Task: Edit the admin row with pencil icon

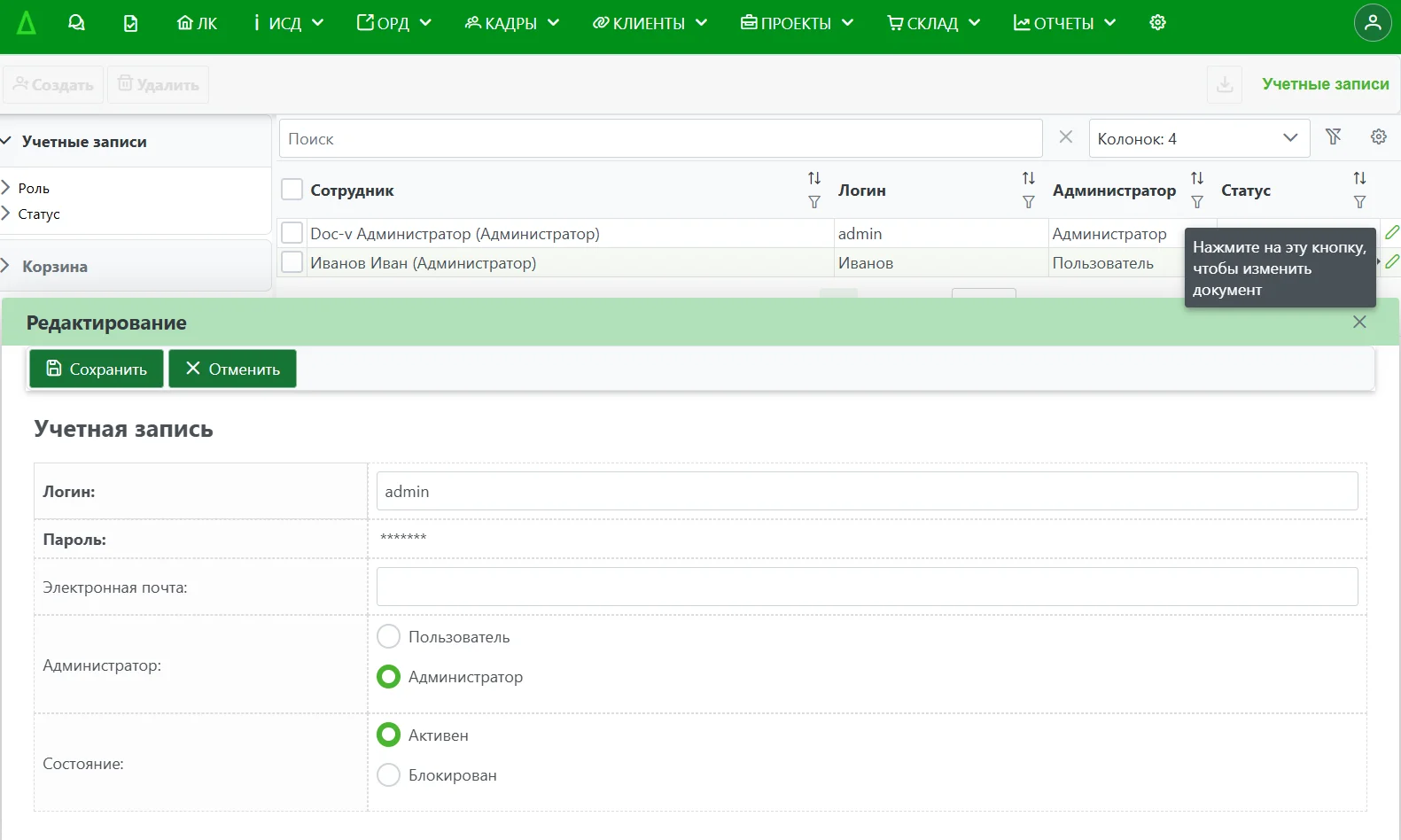Action: pos(1392,232)
